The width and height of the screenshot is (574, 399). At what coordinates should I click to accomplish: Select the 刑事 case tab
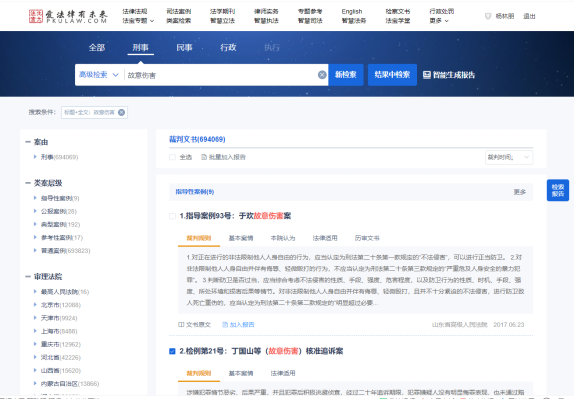click(141, 48)
